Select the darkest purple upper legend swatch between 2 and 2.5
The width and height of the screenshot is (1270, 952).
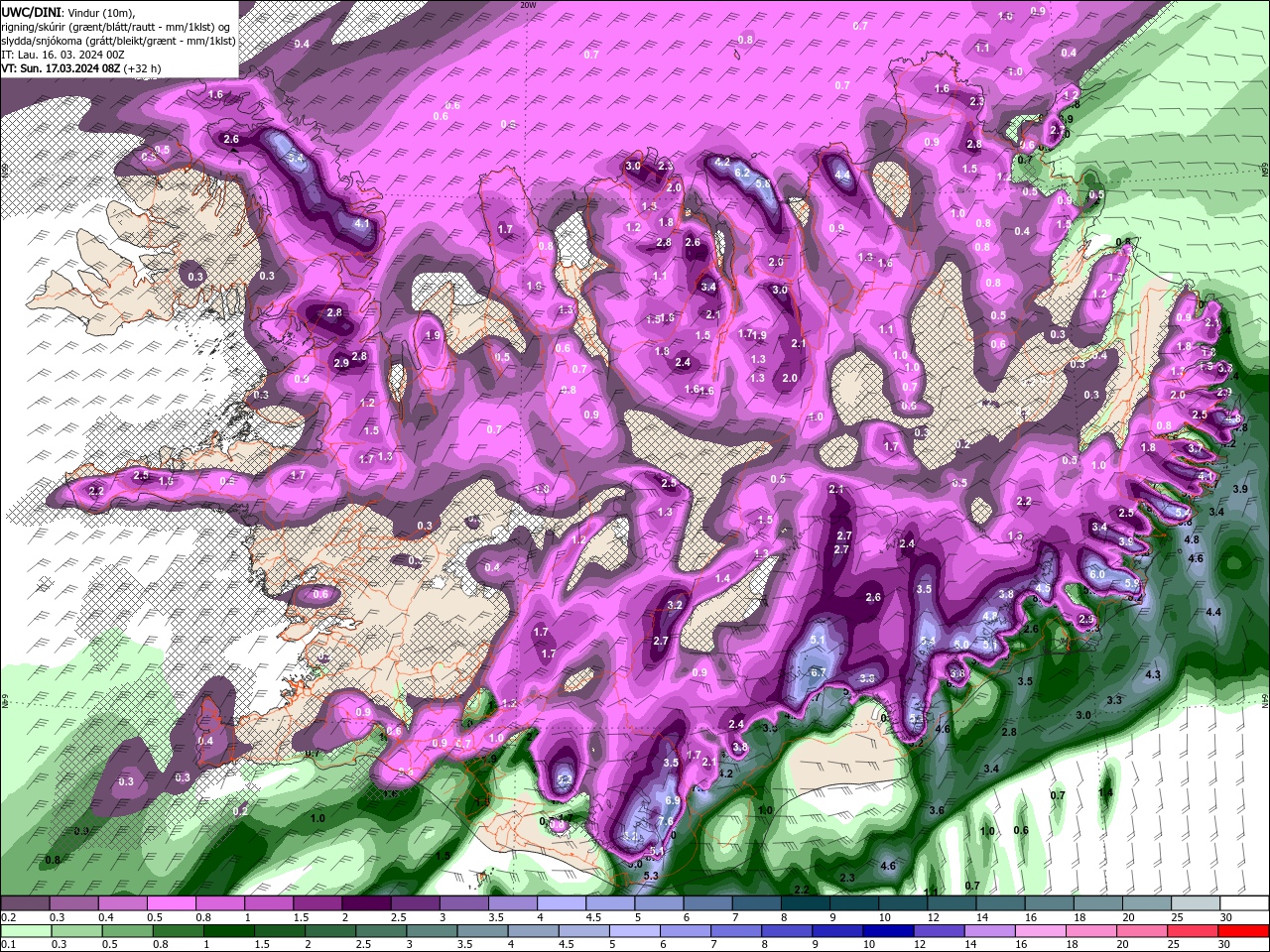coord(366,903)
